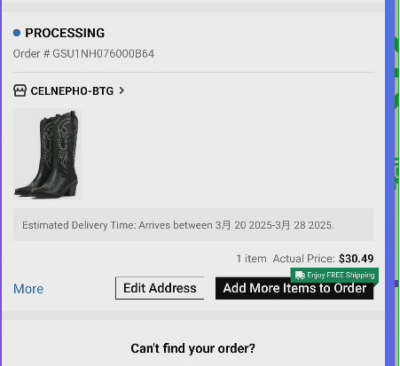Select order number GSU1NH076000B64 text
This screenshot has width=400, height=366.
pyautogui.click(x=103, y=54)
